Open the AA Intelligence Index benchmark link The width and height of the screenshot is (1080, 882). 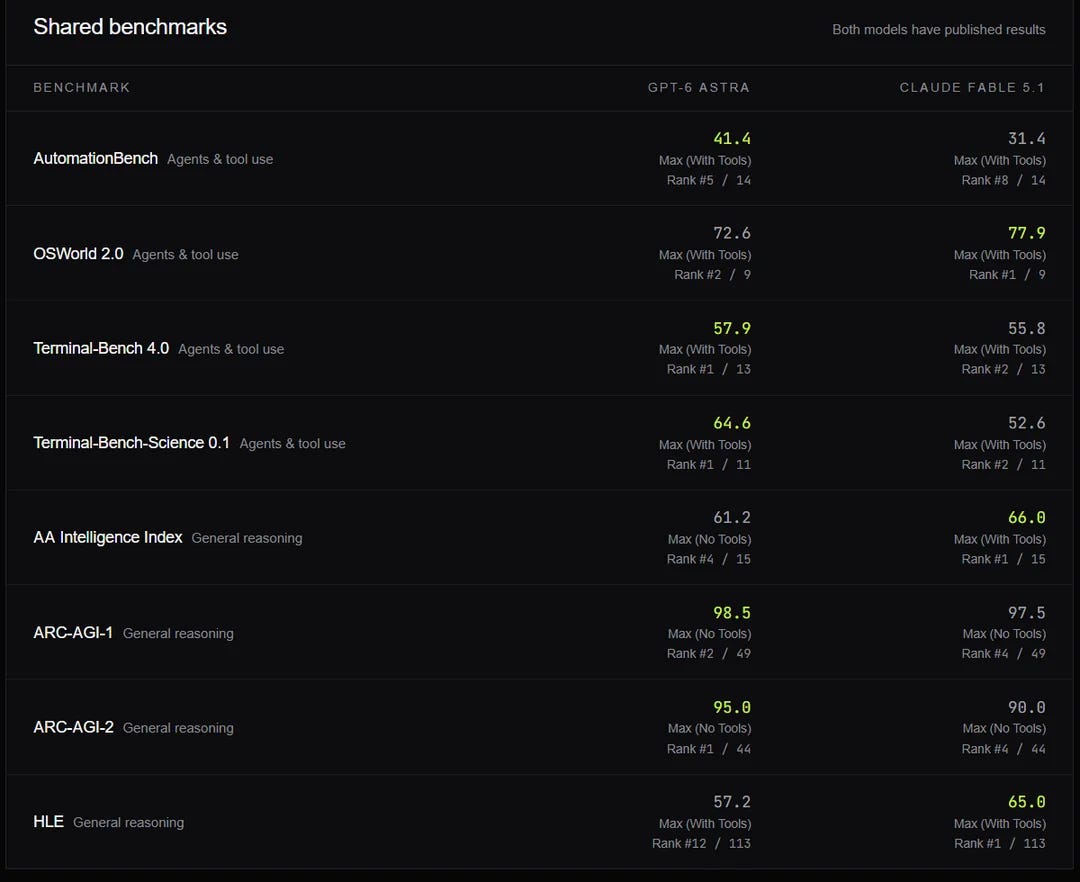[x=108, y=537]
